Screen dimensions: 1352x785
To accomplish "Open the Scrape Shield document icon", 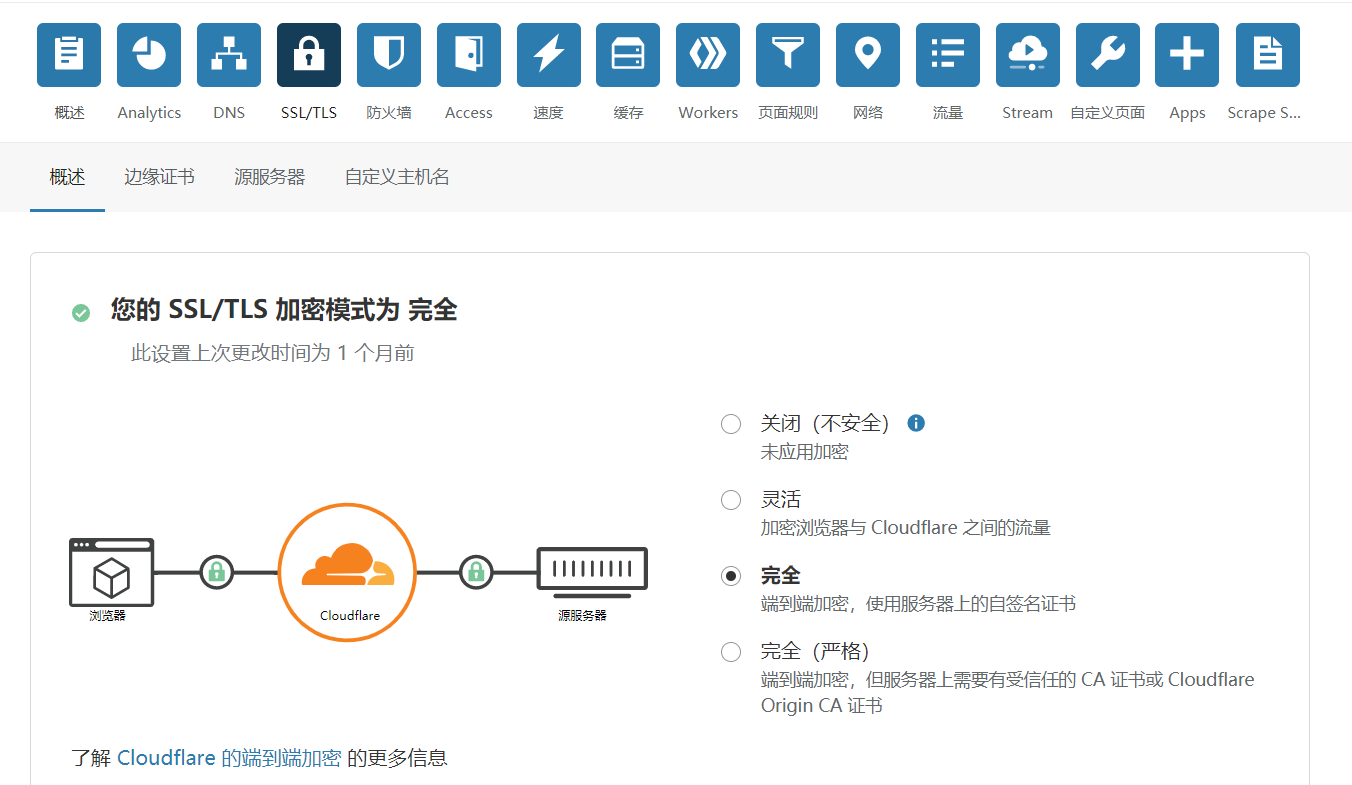I will point(1268,55).
